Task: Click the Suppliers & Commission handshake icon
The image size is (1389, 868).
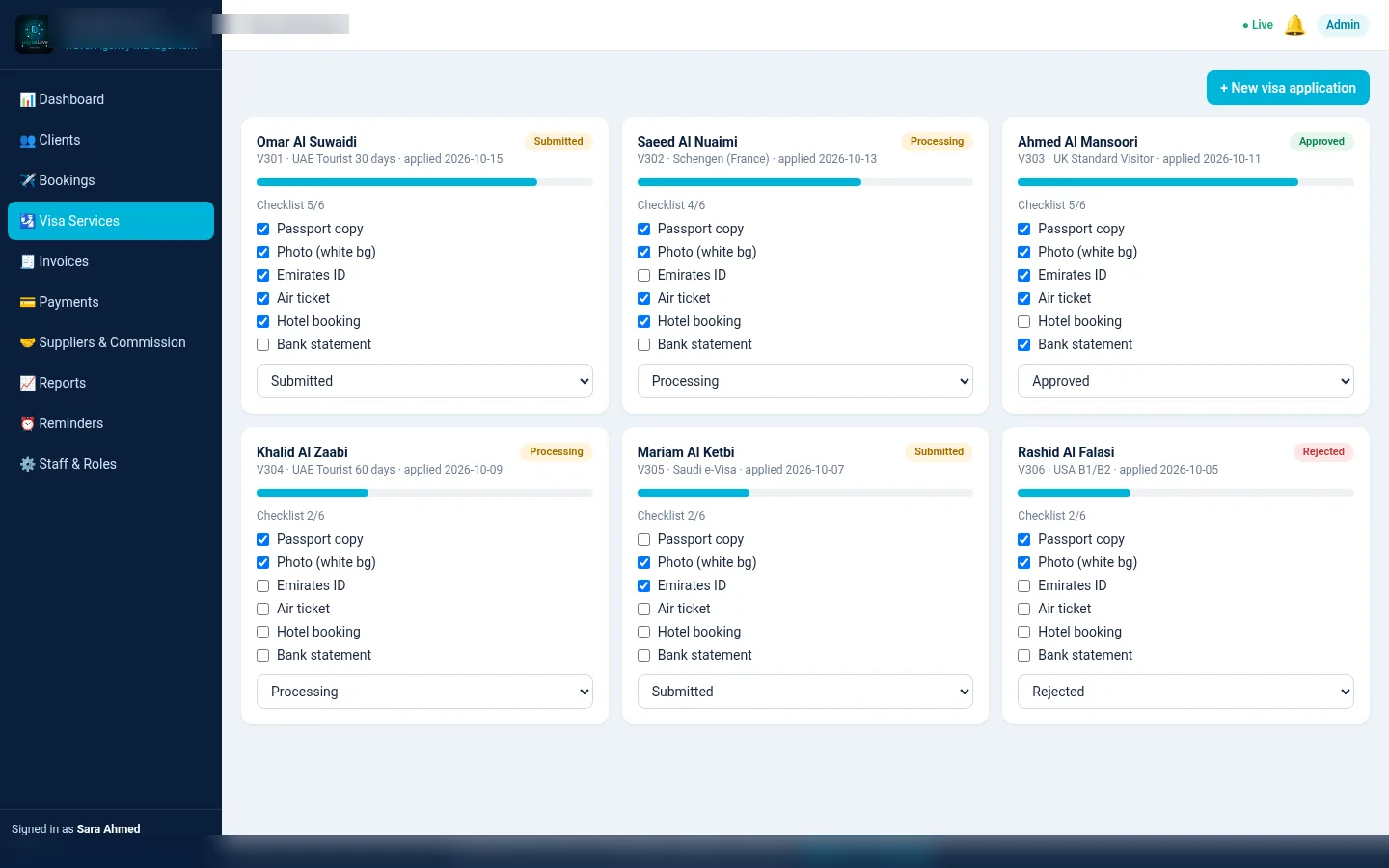Action: [27, 342]
